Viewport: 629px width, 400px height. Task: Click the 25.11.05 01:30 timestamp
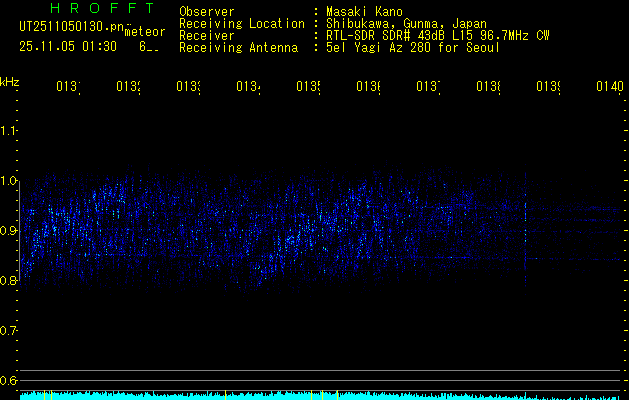67,46
